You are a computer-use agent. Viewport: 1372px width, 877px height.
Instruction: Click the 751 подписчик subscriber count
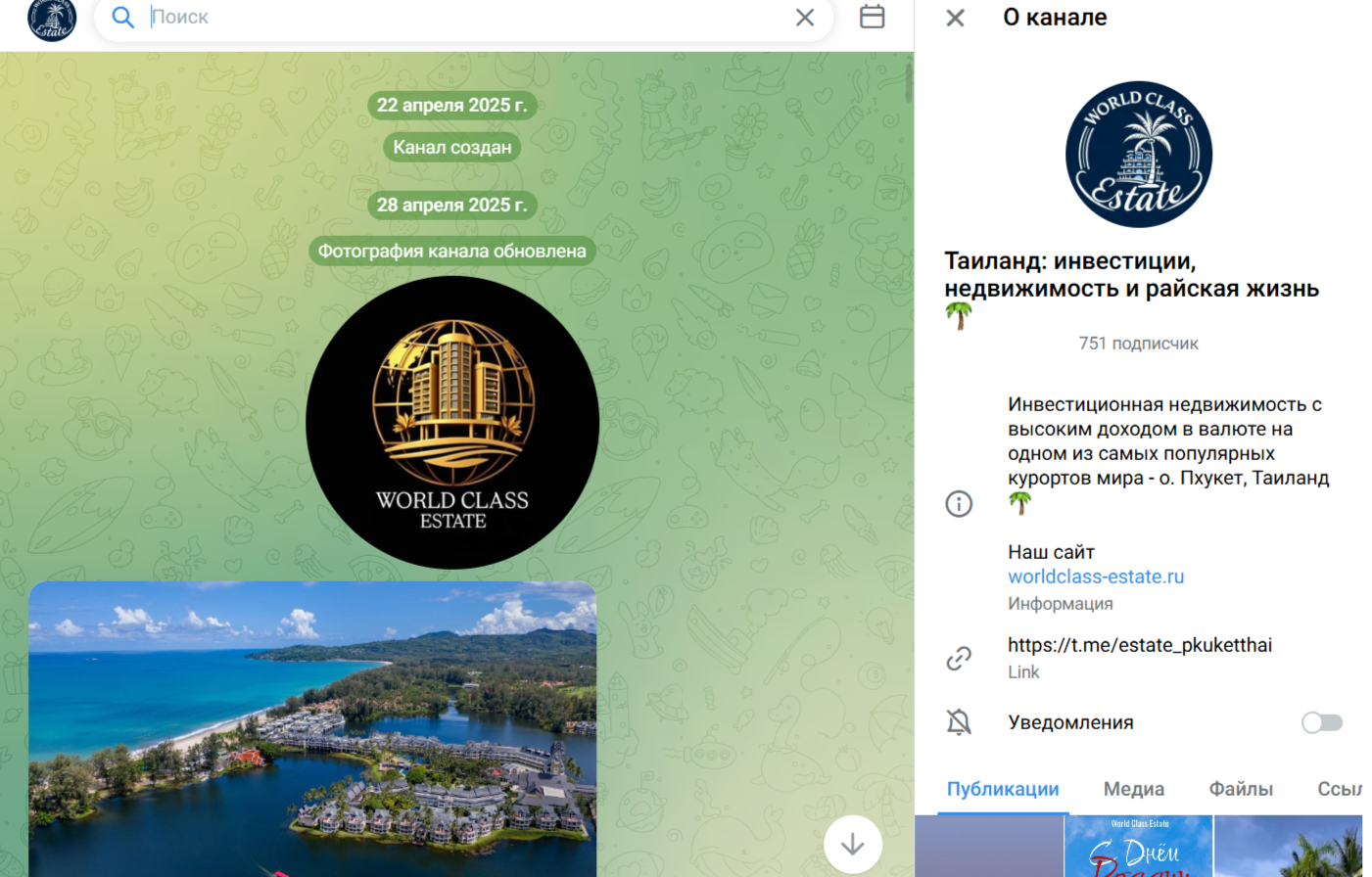(x=1138, y=344)
